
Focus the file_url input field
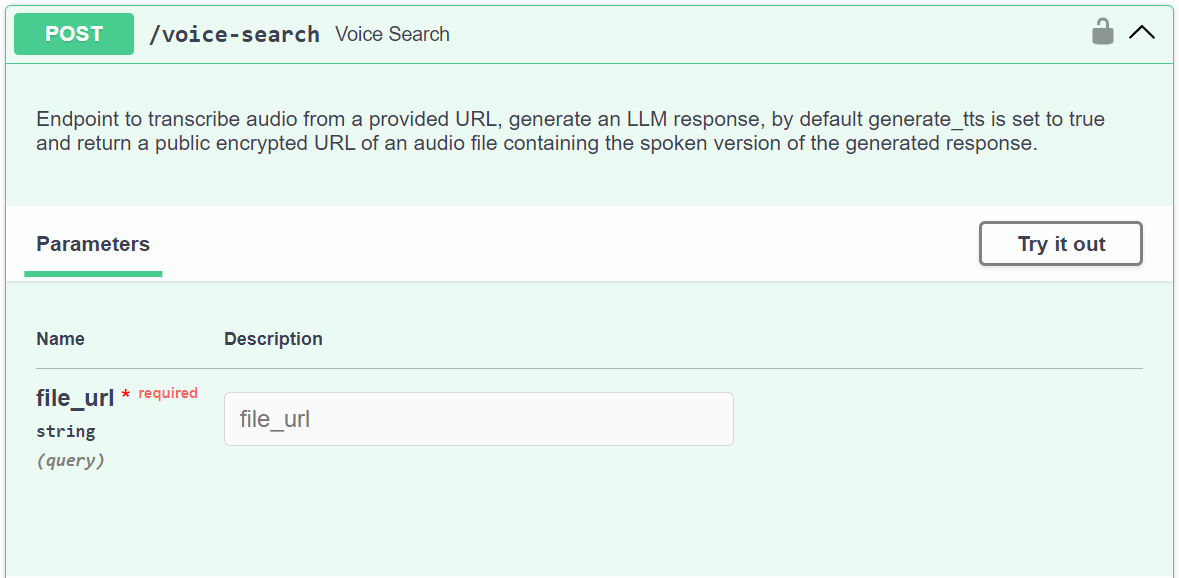478,419
